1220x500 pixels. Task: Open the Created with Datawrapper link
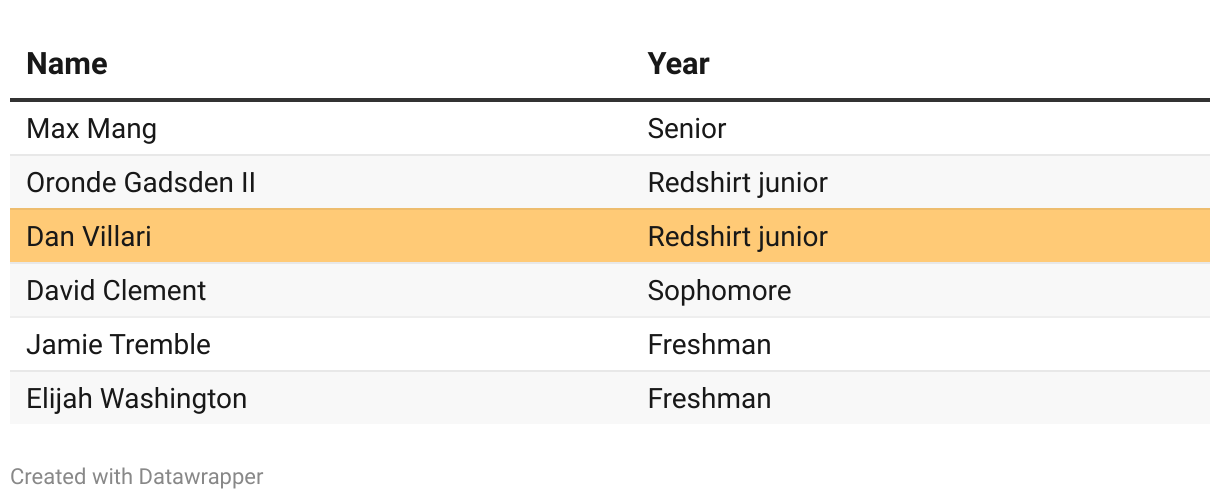pyautogui.click(x=136, y=477)
